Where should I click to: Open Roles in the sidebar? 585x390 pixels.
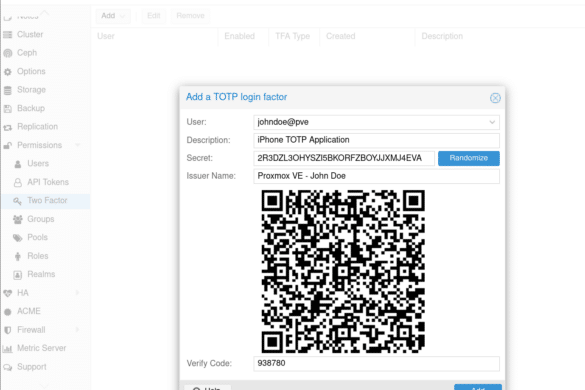click(x=38, y=256)
